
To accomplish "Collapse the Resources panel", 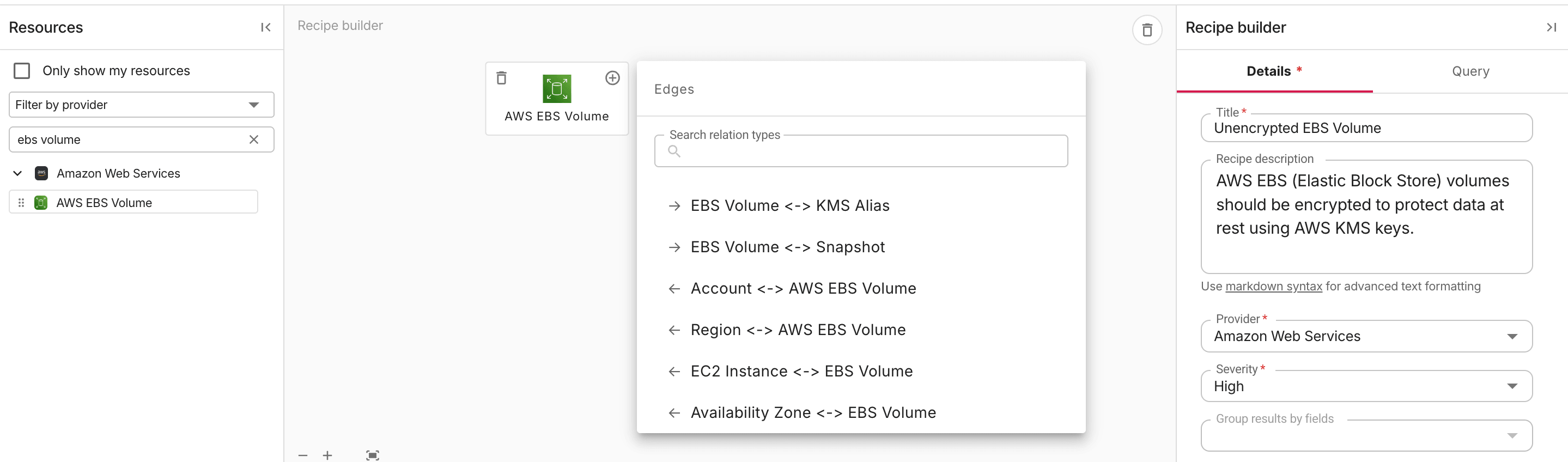I will pos(265,27).
